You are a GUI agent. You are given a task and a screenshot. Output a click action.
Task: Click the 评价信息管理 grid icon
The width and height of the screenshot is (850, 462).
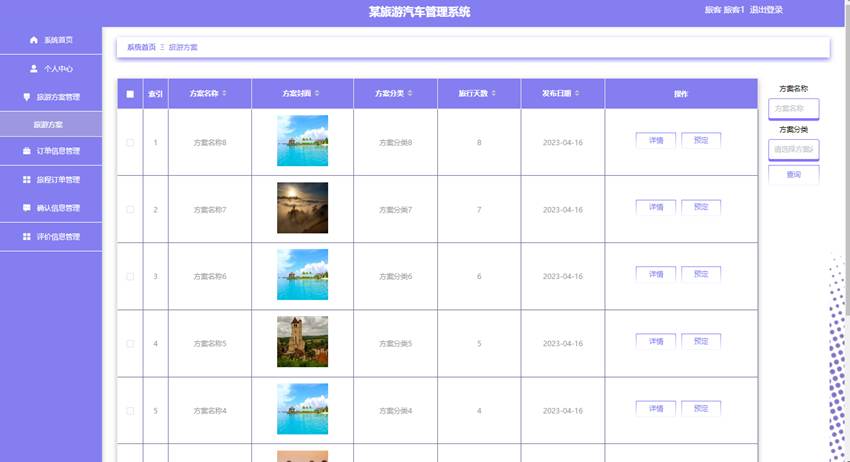tap(27, 236)
